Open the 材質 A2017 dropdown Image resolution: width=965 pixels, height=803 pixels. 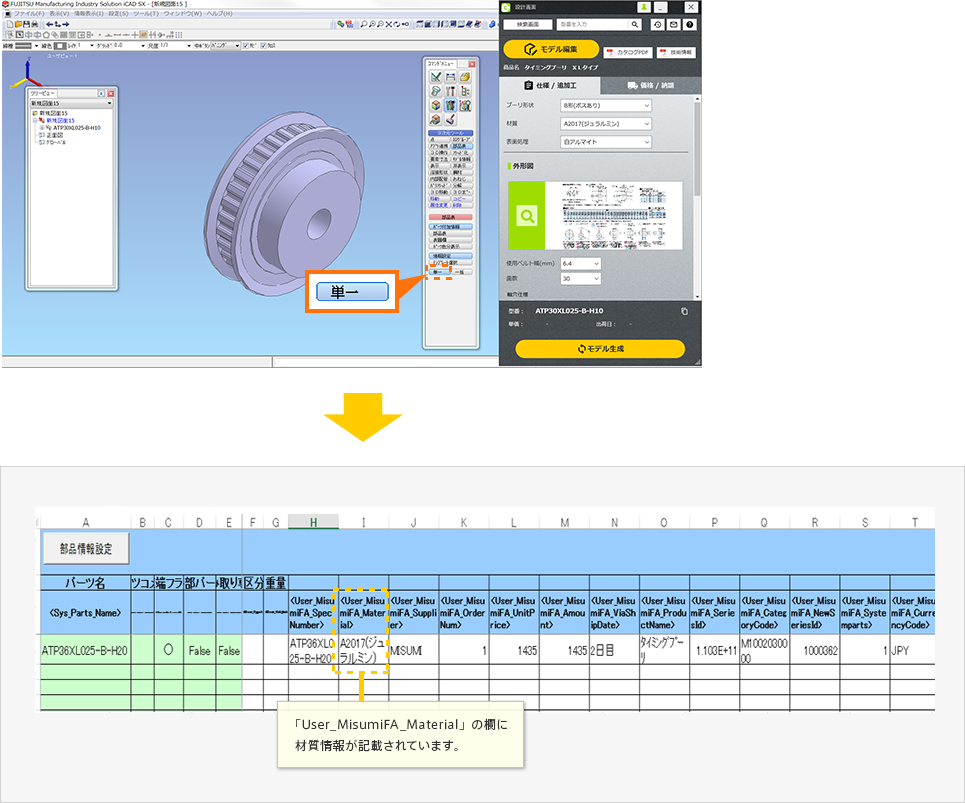click(x=604, y=124)
